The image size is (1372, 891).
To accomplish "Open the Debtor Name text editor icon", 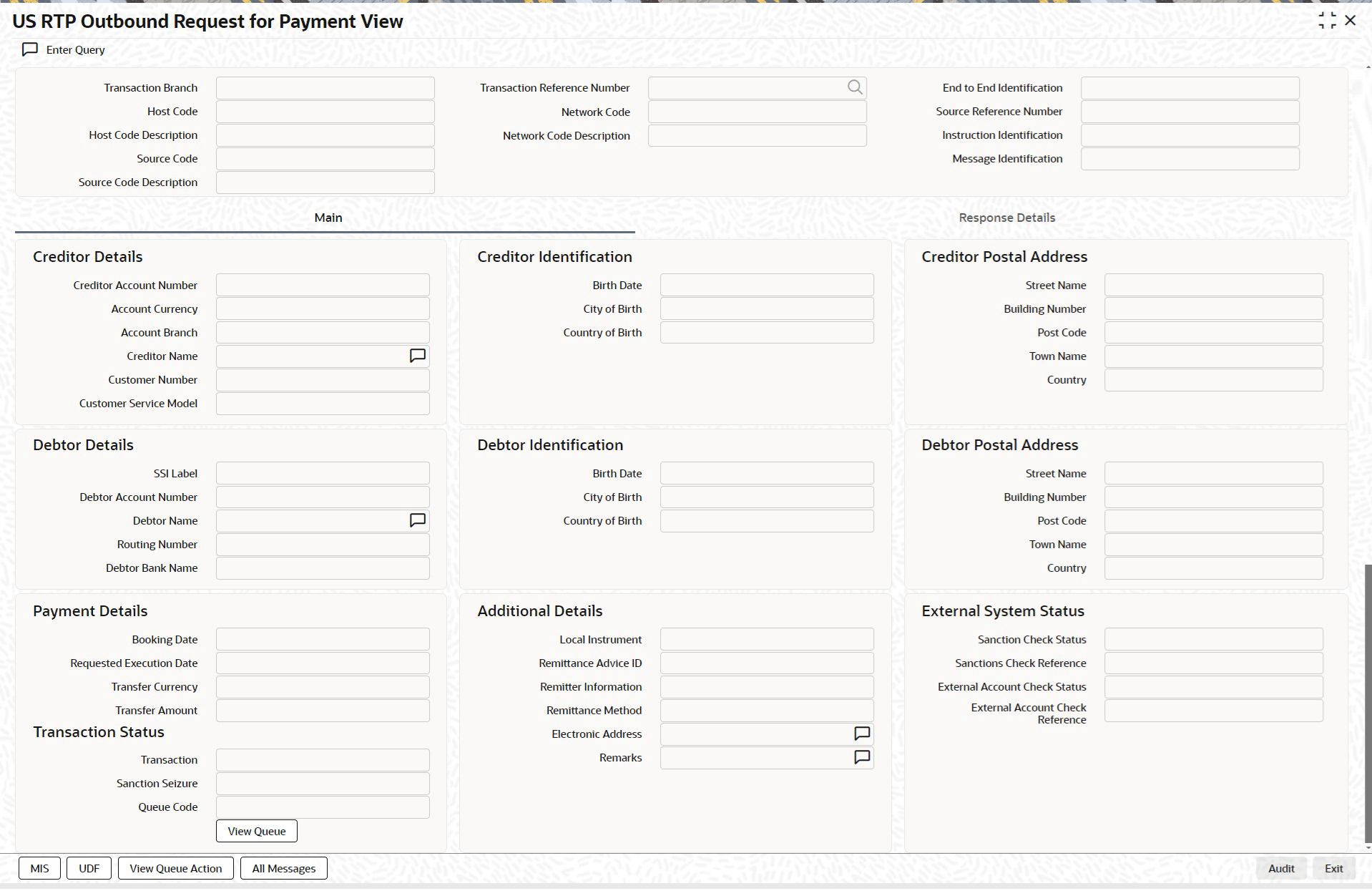I will click(418, 520).
